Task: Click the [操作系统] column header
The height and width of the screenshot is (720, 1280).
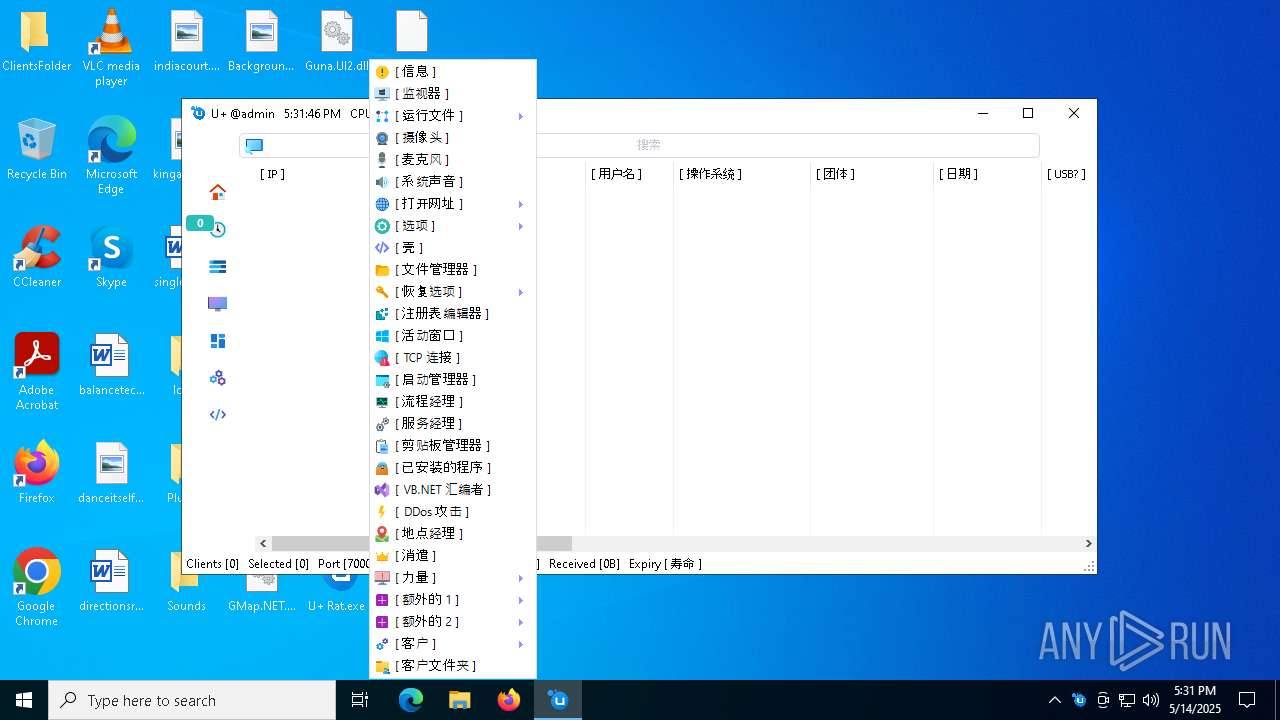Action: [x=711, y=174]
